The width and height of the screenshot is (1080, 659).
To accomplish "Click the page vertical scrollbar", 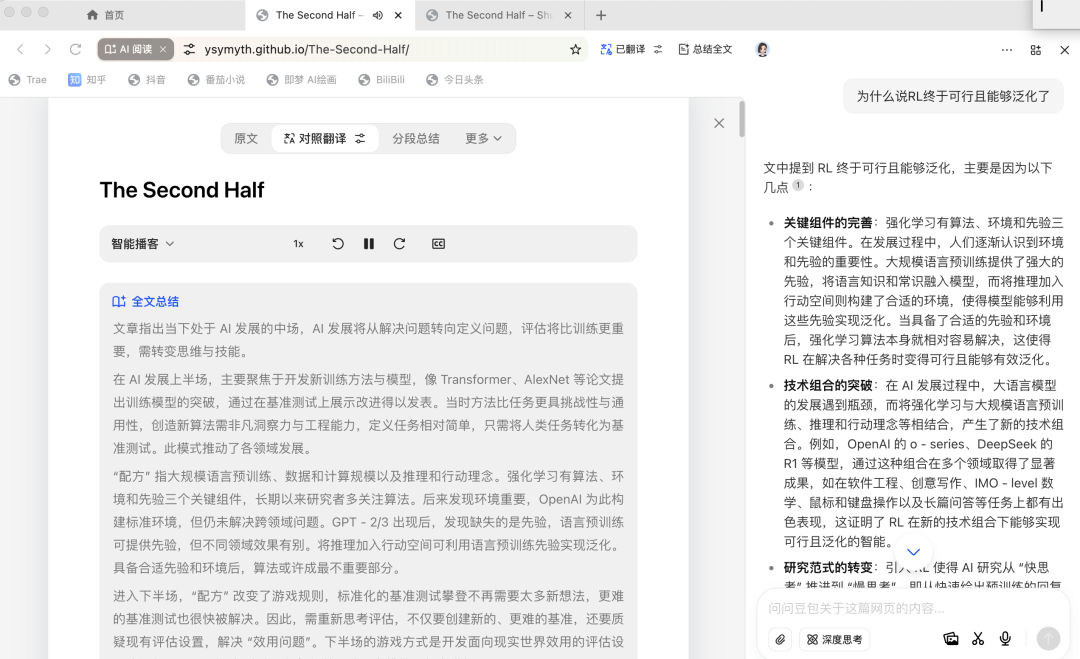I will pos(741,119).
